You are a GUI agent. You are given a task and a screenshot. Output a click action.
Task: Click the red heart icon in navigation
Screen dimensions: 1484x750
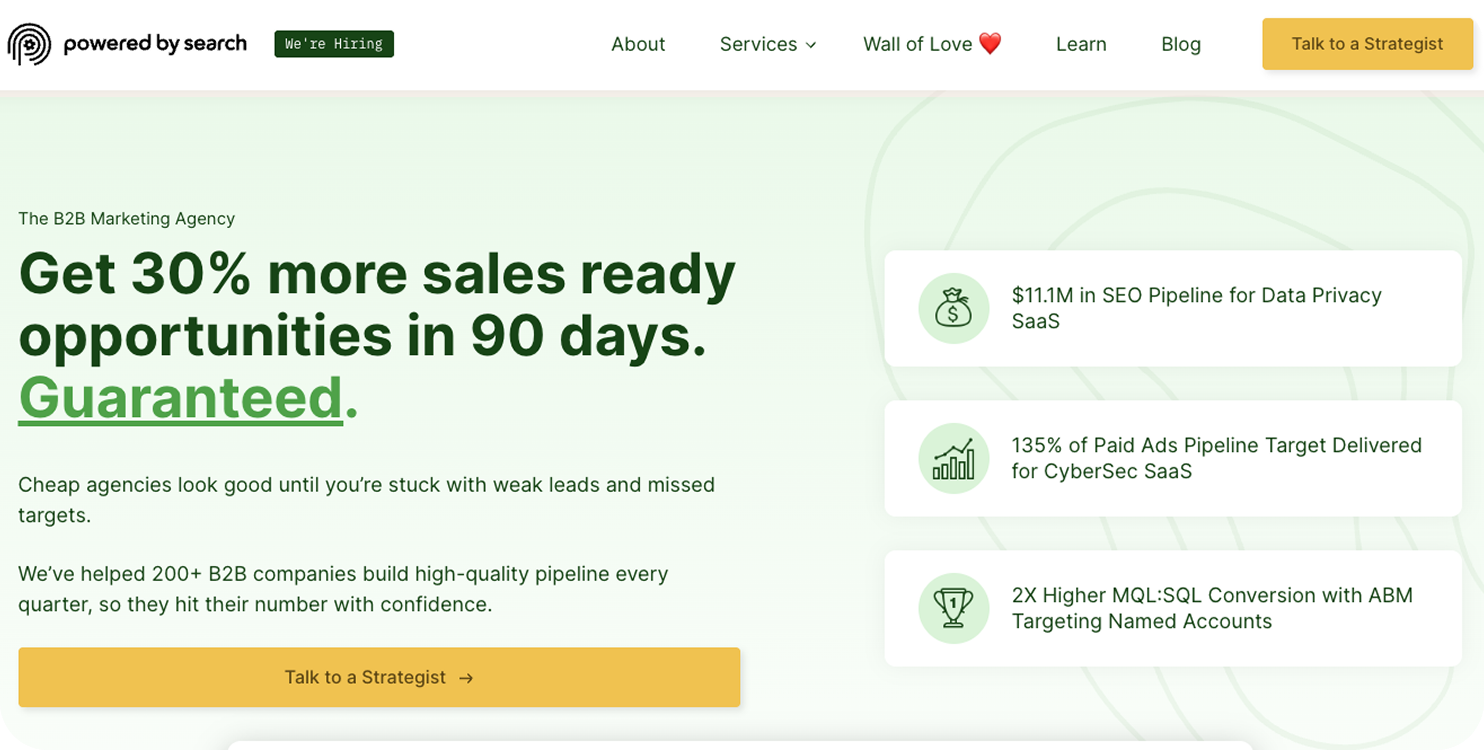(990, 44)
